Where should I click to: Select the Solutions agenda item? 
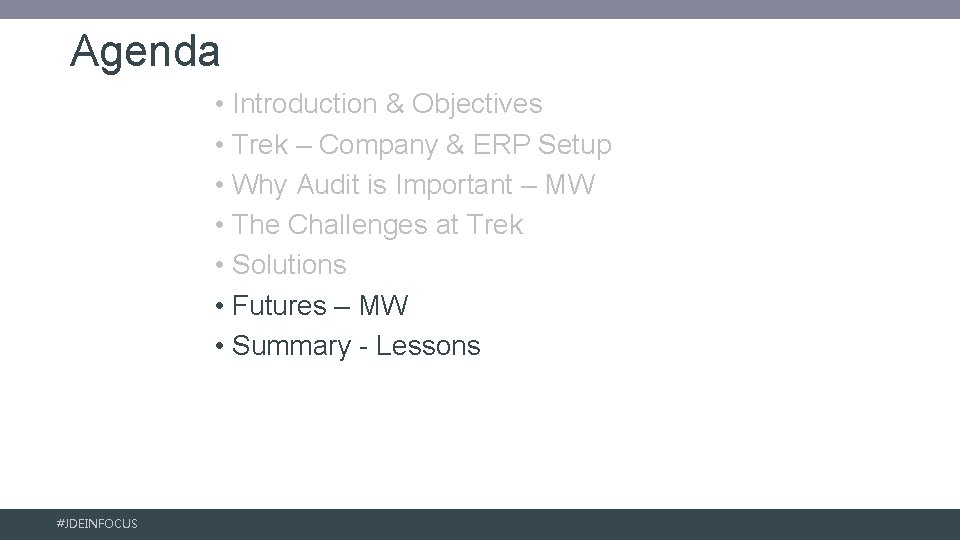coord(288,265)
